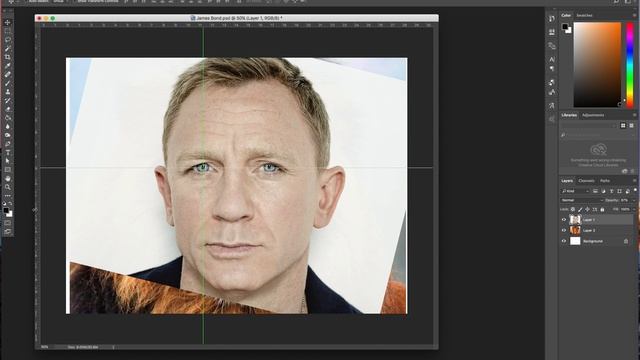
Task: Select the Move tool
Action: pyautogui.click(x=8, y=22)
